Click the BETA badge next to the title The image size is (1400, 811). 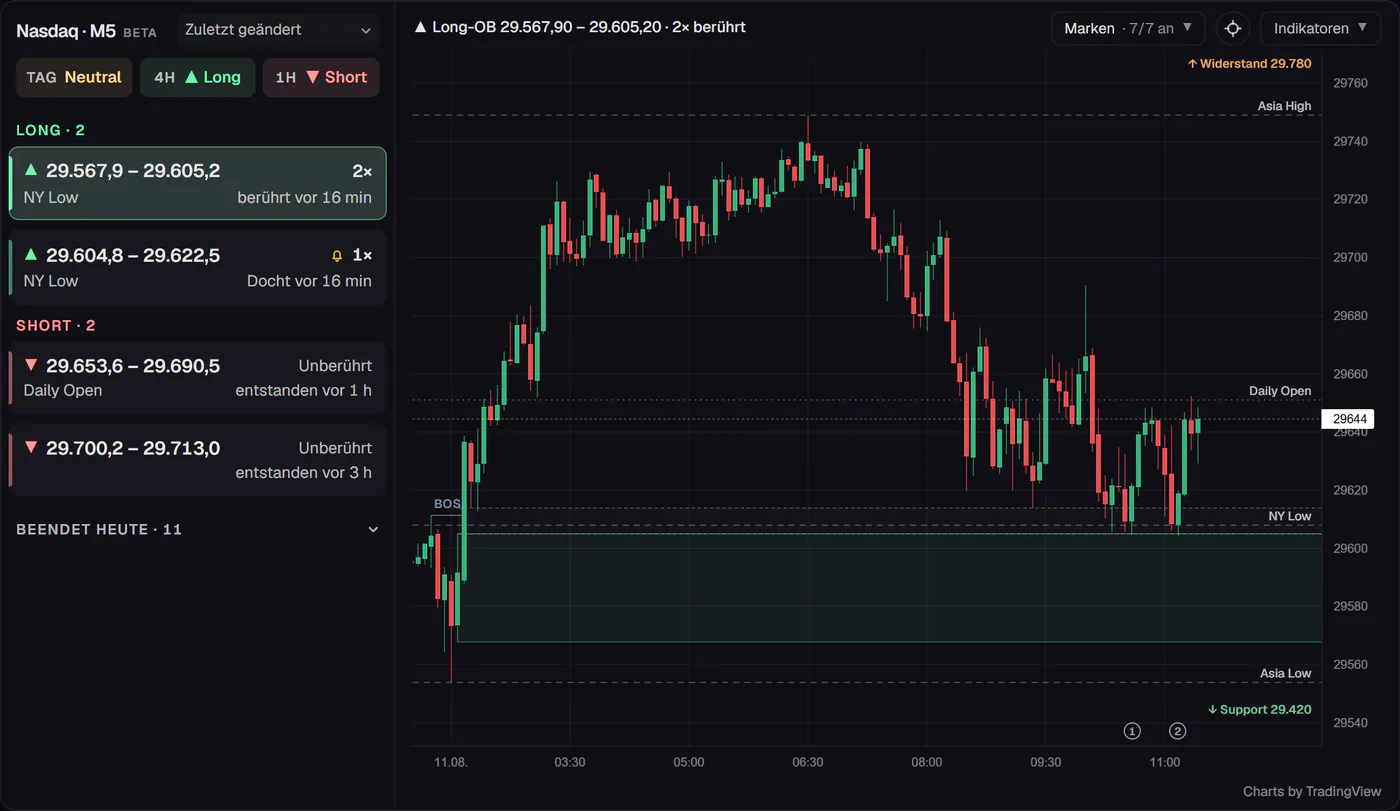pyautogui.click(x=140, y=33)
